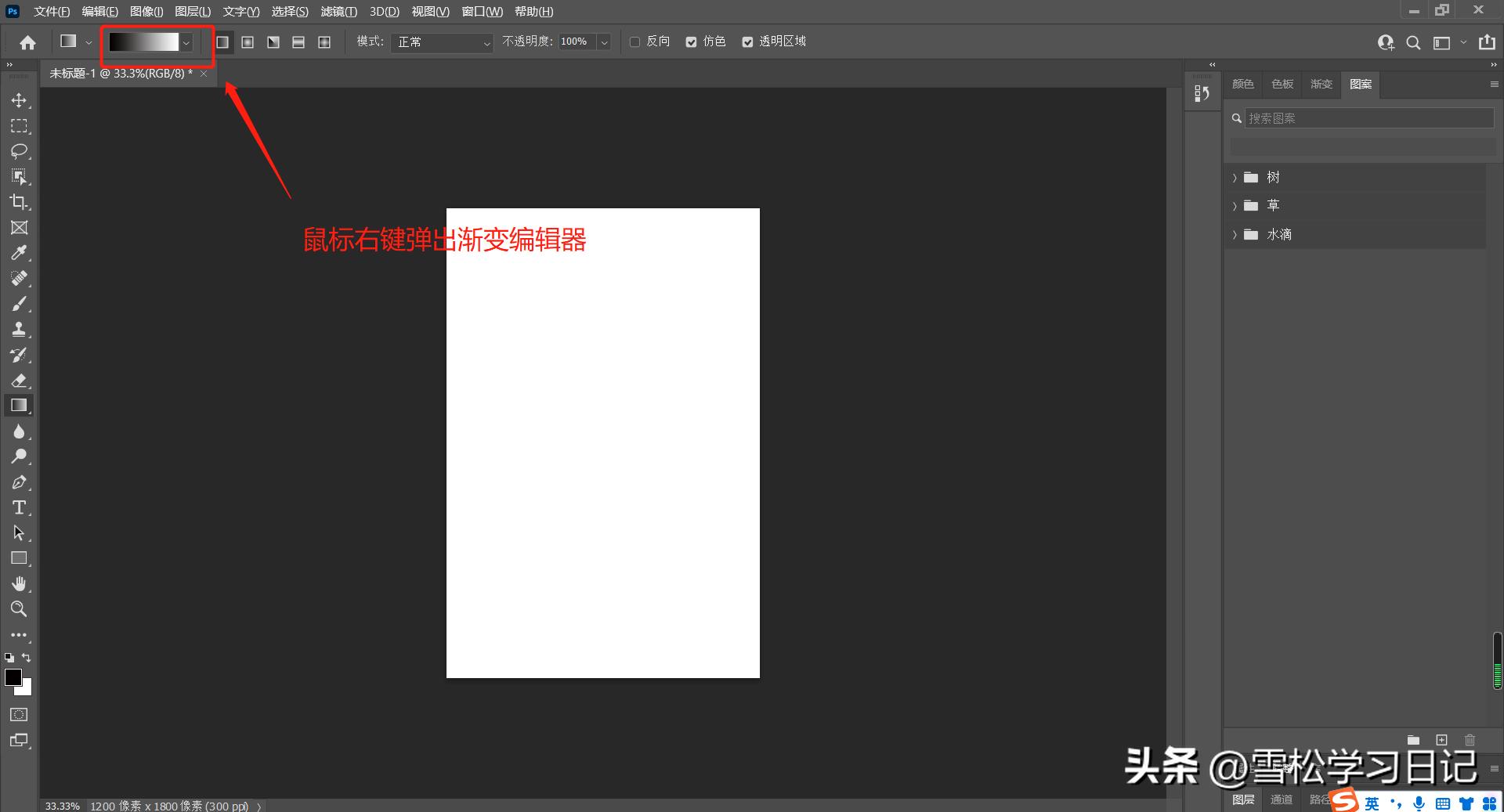This screenshot has height=812, width=1504.
Task: Select the Lasso tool
Action: point(20,151)
